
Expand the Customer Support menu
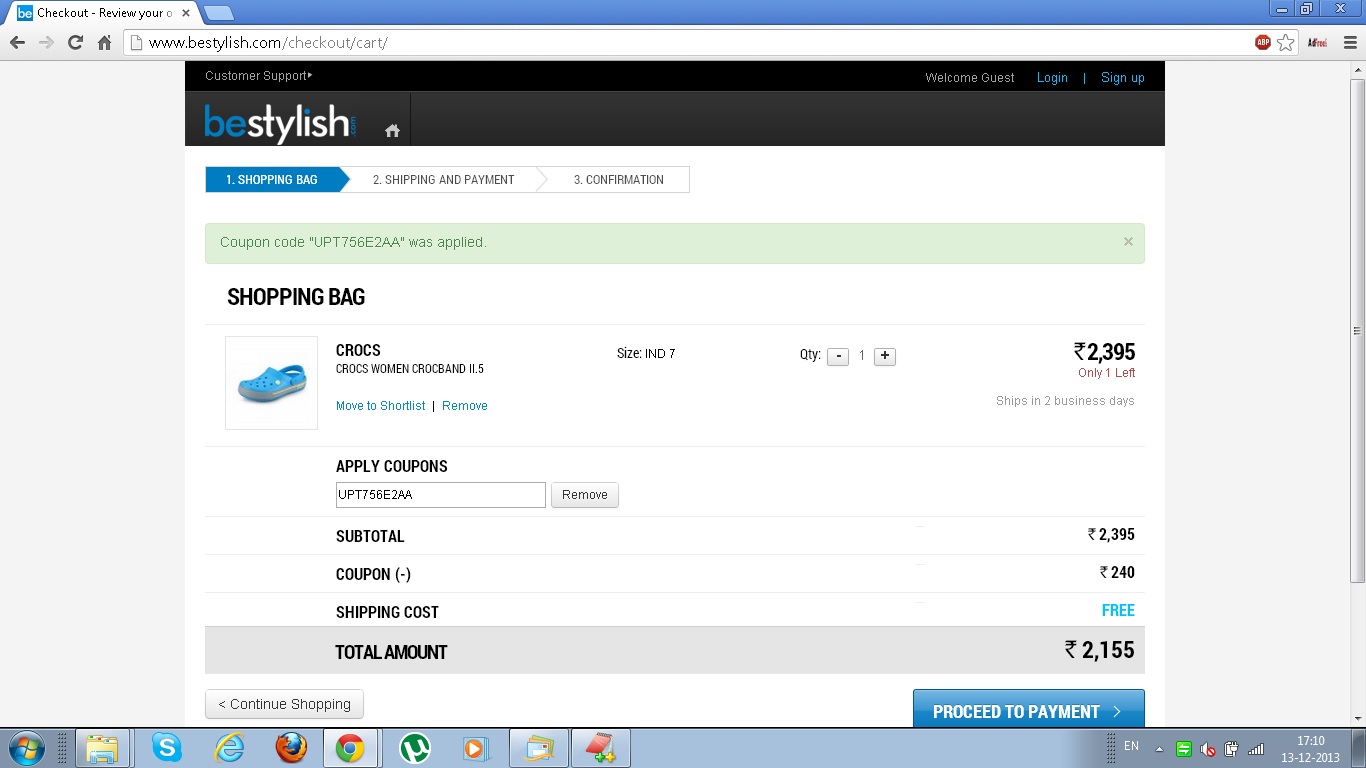pyautogui.click(x=258, y=76)
